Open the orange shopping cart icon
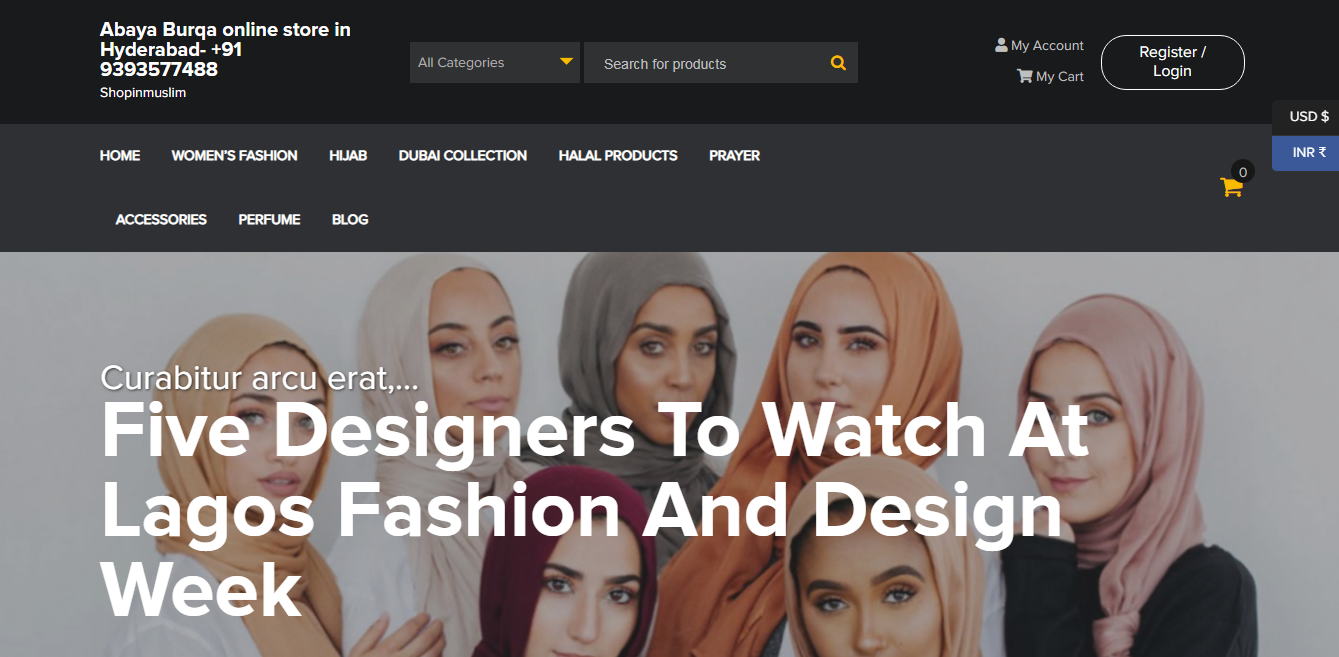Viewport: 1339px width, 657px height. (x=1231, y=186)
